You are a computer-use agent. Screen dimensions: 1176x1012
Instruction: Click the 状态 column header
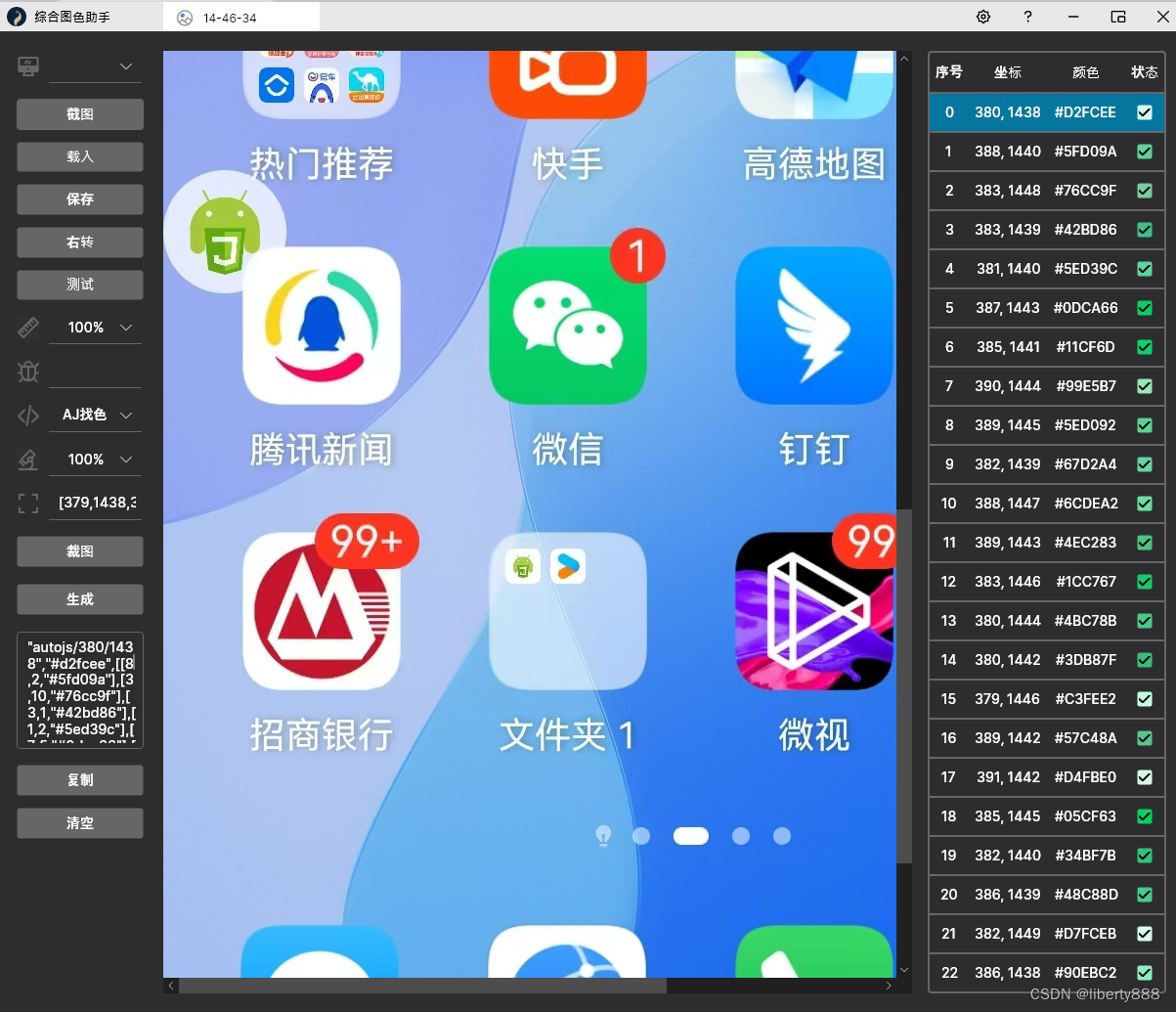1145,72
